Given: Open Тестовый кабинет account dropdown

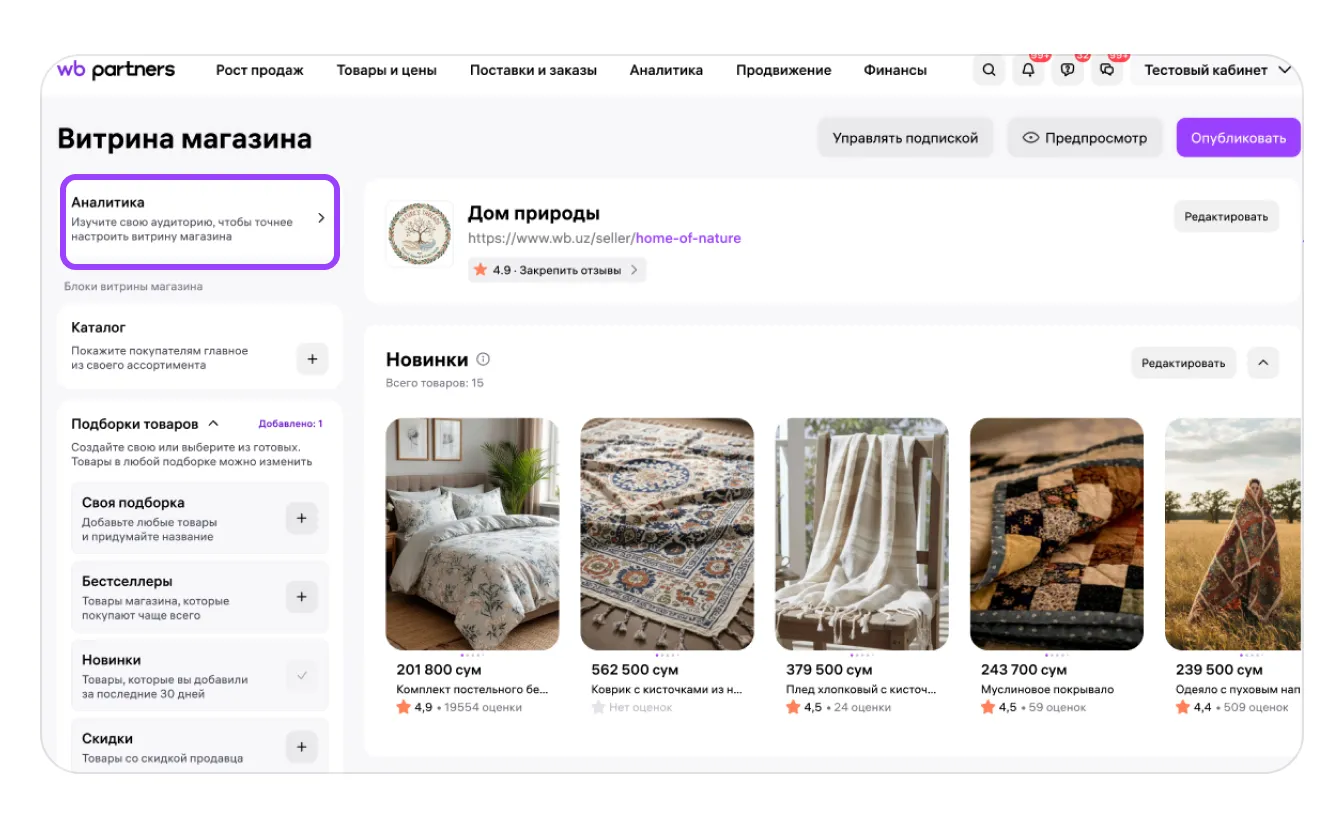Looking at the screenshot, I should coord(1216,70).
